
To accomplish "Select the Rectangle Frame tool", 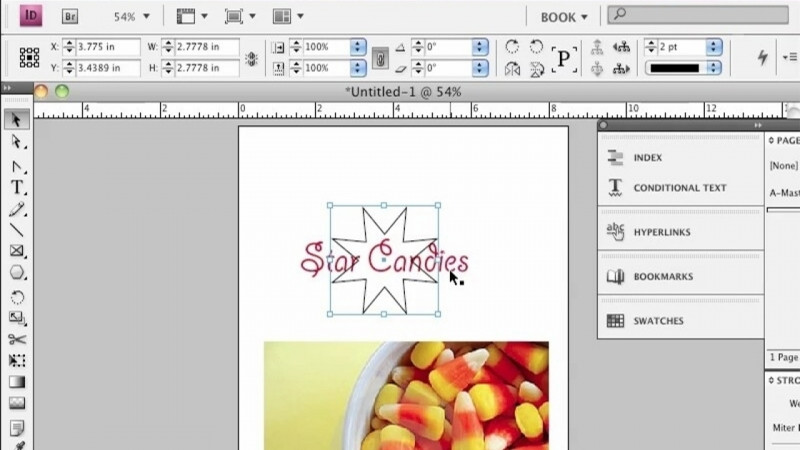I will pyautogui.click(x=16, y=251).
